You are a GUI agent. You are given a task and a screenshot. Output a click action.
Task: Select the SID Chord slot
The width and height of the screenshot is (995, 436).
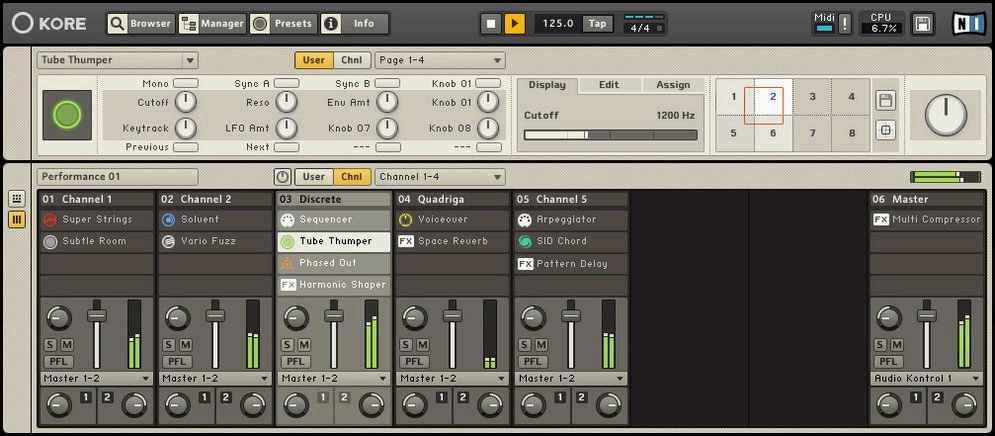[x=570, y=241]
